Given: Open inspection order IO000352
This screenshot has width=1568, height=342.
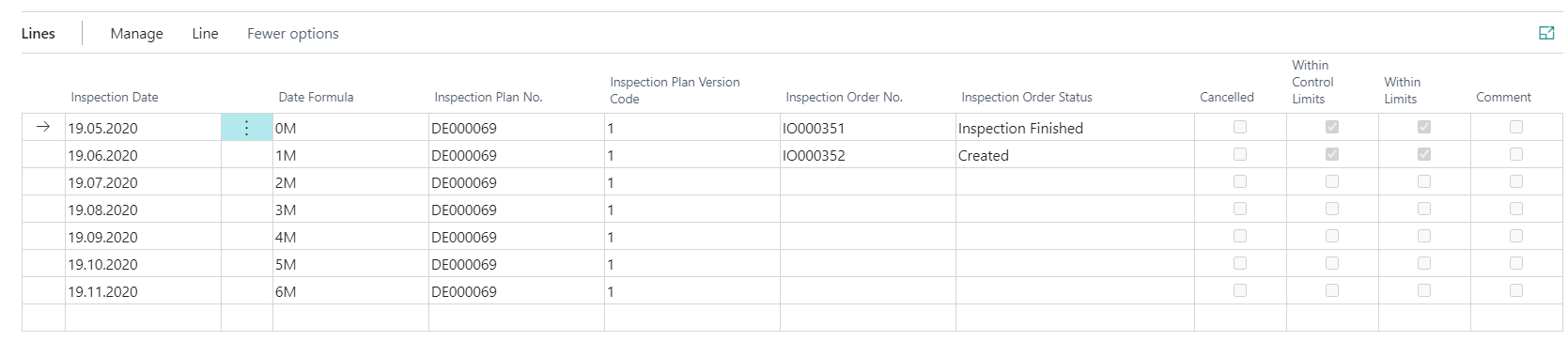Looking at the screenshot, I should pos(814,156).
